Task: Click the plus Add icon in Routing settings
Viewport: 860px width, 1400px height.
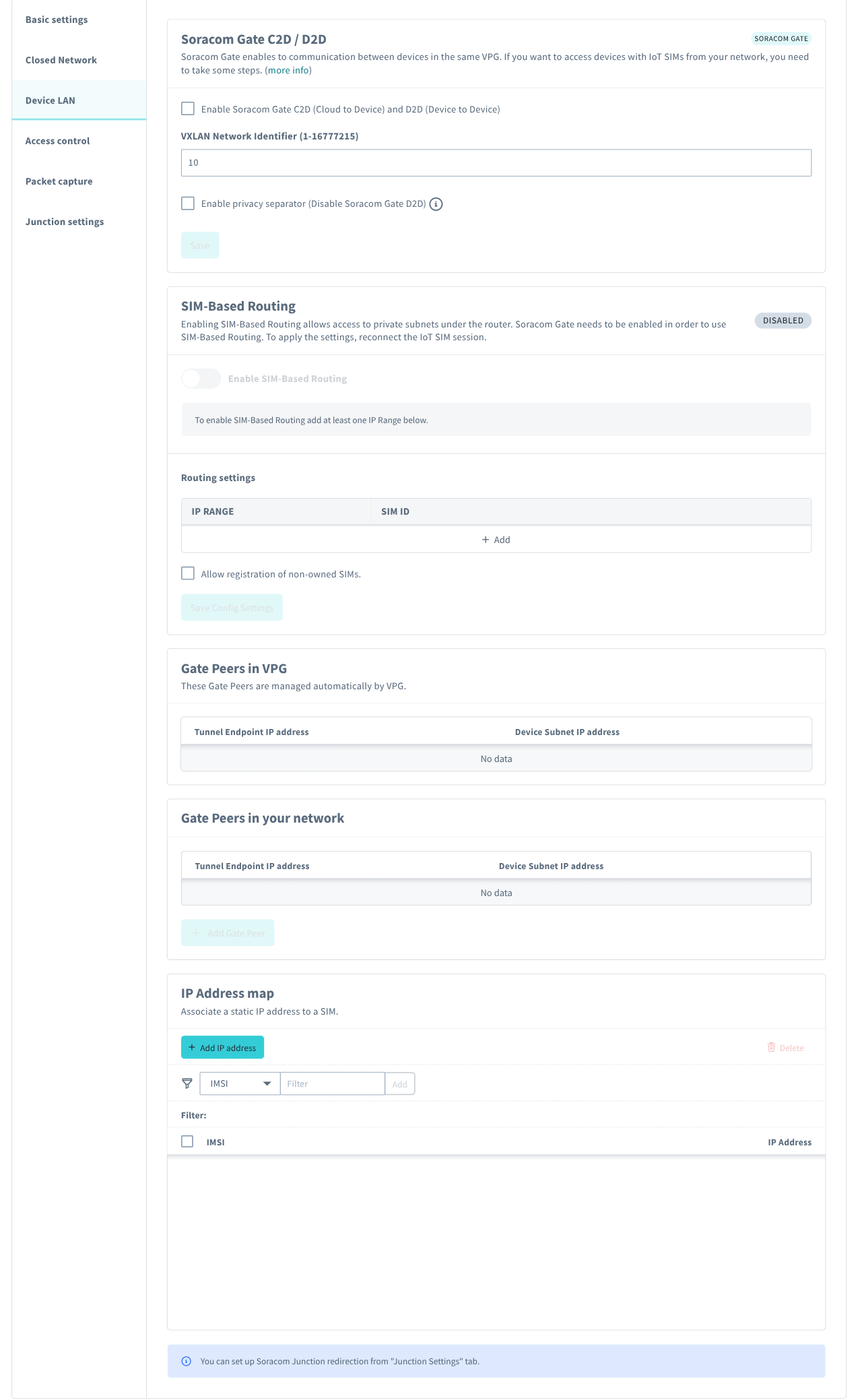Action: pos(484,539)
